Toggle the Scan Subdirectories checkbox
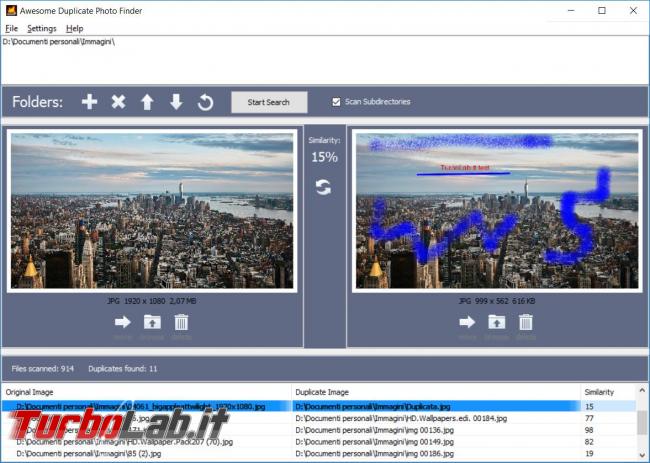Viewport: 650px width, 463px height. click(336, 102)
